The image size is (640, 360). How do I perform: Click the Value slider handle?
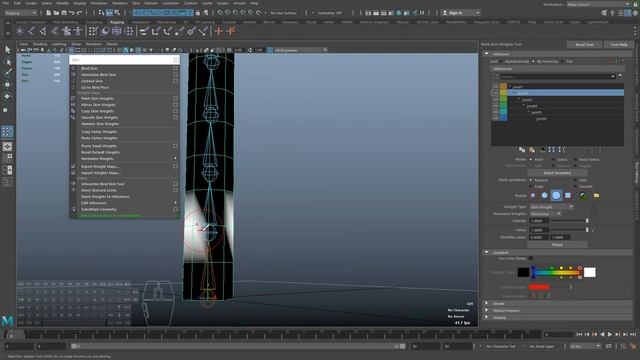click(x=587, y=230)
